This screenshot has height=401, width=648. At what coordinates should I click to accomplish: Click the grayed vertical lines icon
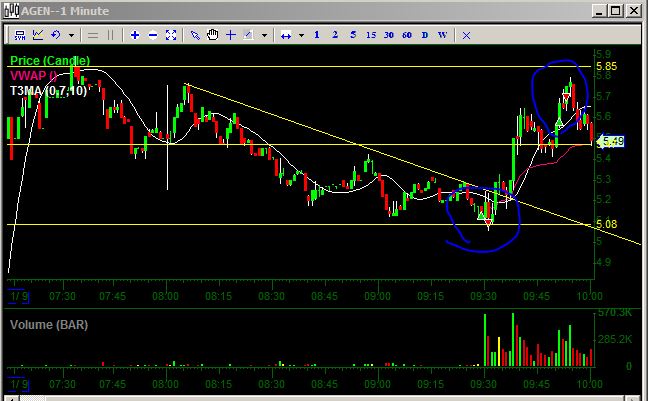coord(110,36)
